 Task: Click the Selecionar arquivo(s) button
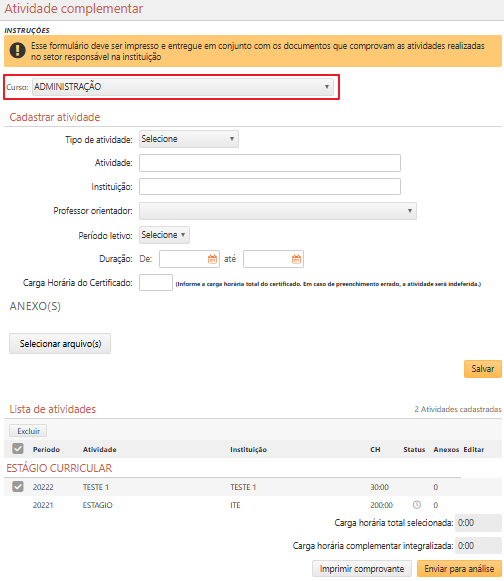tap(60, 343)
